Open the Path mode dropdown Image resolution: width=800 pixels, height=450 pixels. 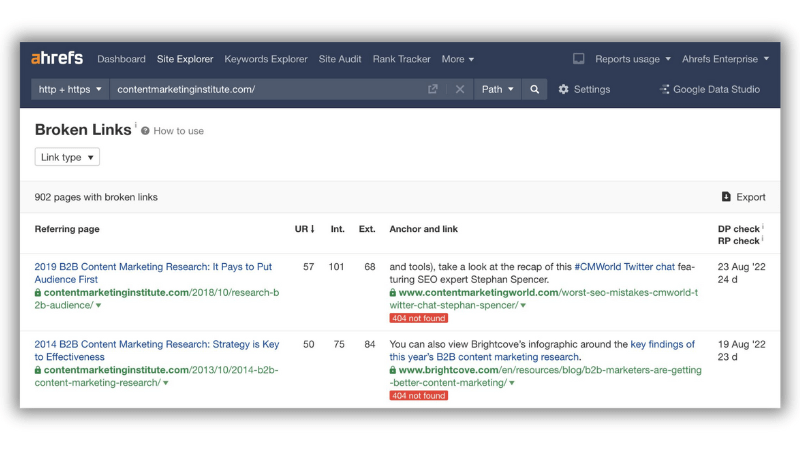coord(497,89)
